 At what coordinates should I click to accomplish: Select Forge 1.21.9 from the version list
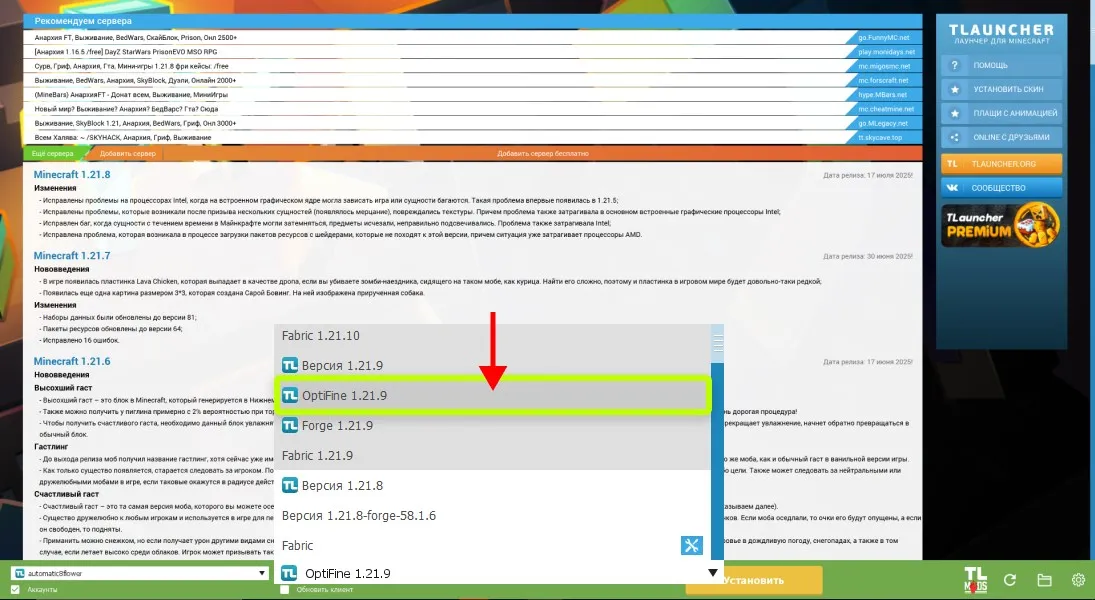tap(492, 425)
